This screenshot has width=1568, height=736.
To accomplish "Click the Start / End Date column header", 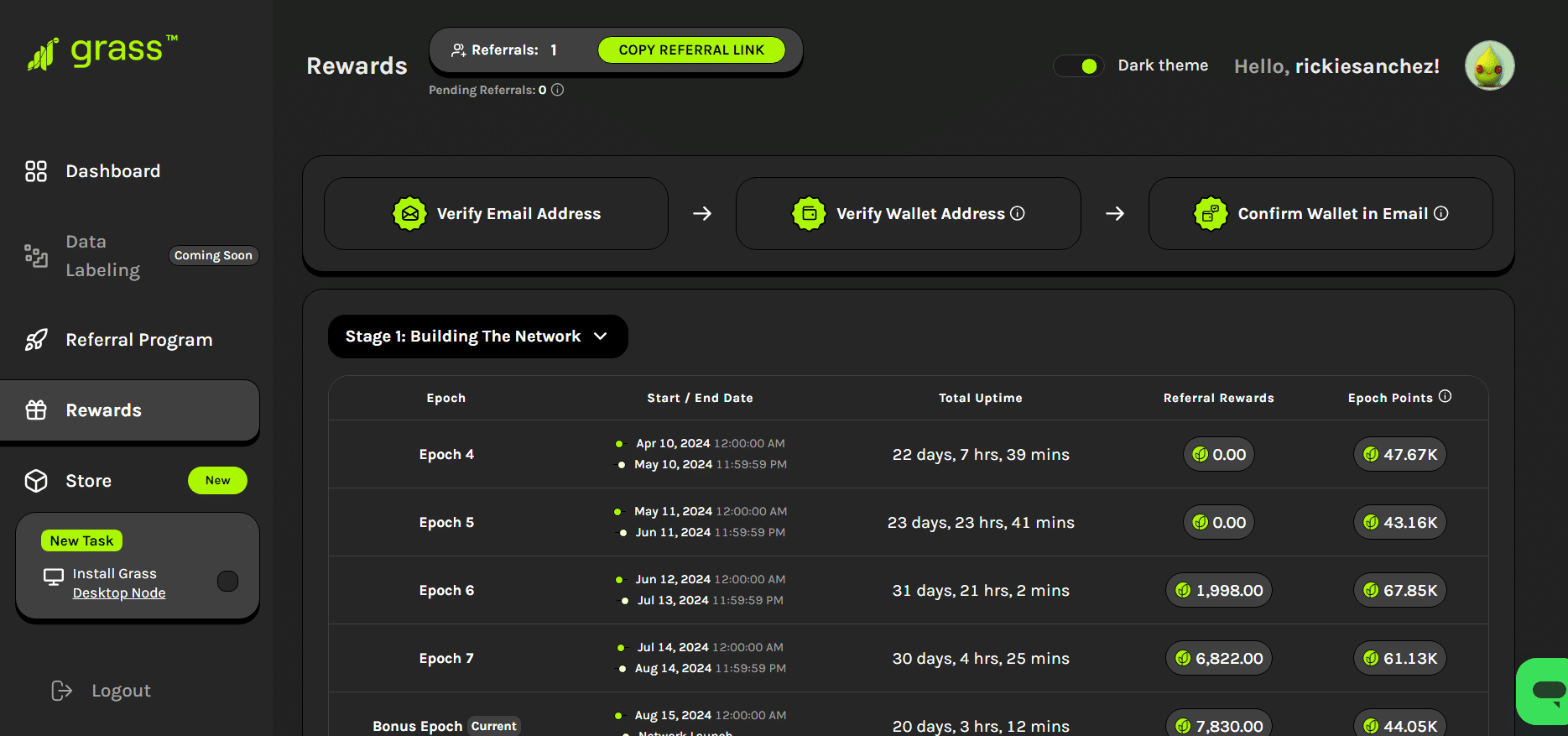I will coord(700,398).
